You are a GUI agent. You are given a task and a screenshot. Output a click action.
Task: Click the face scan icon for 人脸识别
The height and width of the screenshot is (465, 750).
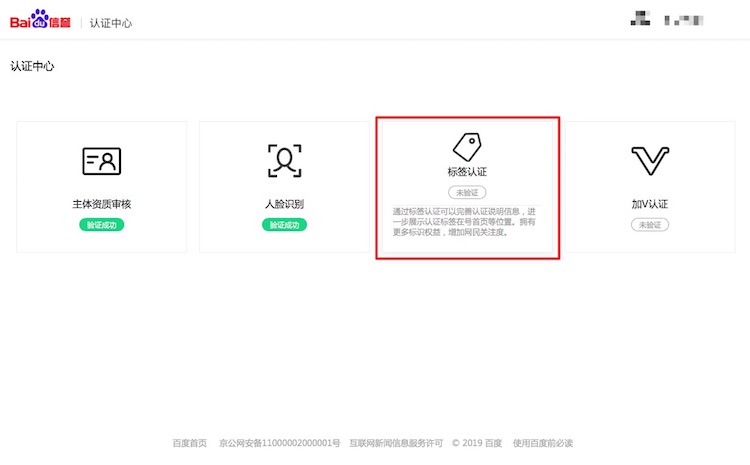point(284,160)
